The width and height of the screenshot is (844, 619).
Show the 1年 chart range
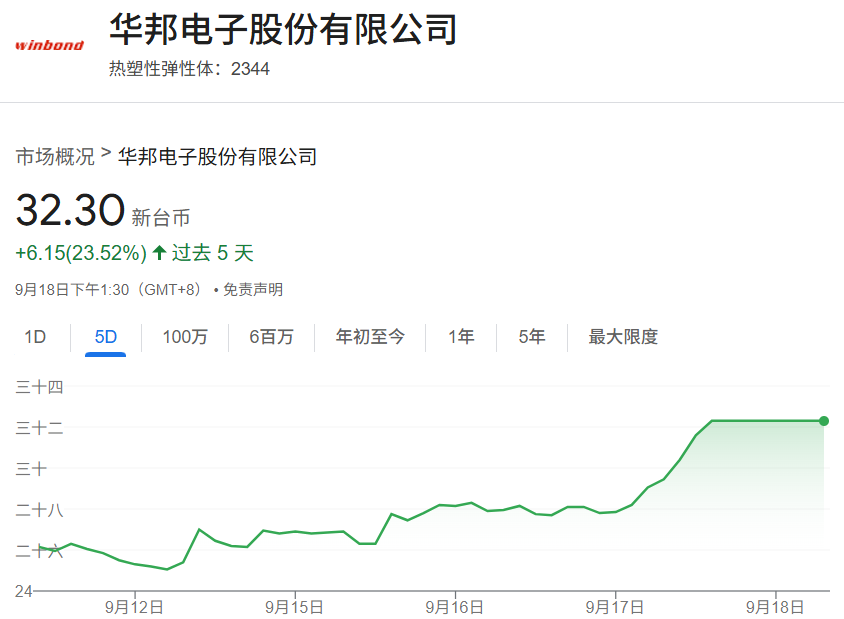tap(461, 337)
